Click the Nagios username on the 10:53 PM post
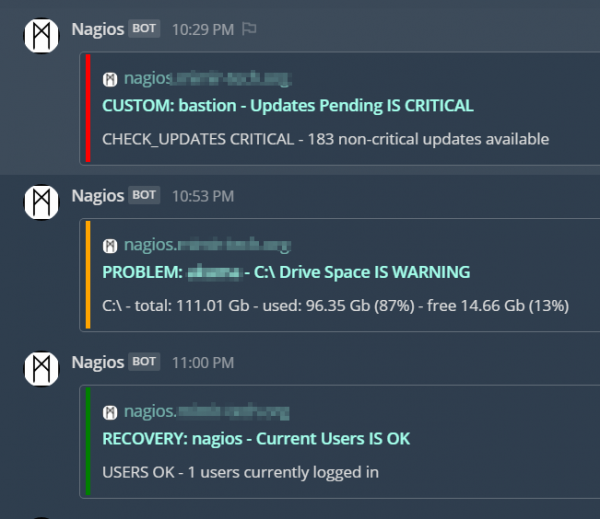This screenshot has width=600, height=519. pyautogui.click(x=98, y=195)
